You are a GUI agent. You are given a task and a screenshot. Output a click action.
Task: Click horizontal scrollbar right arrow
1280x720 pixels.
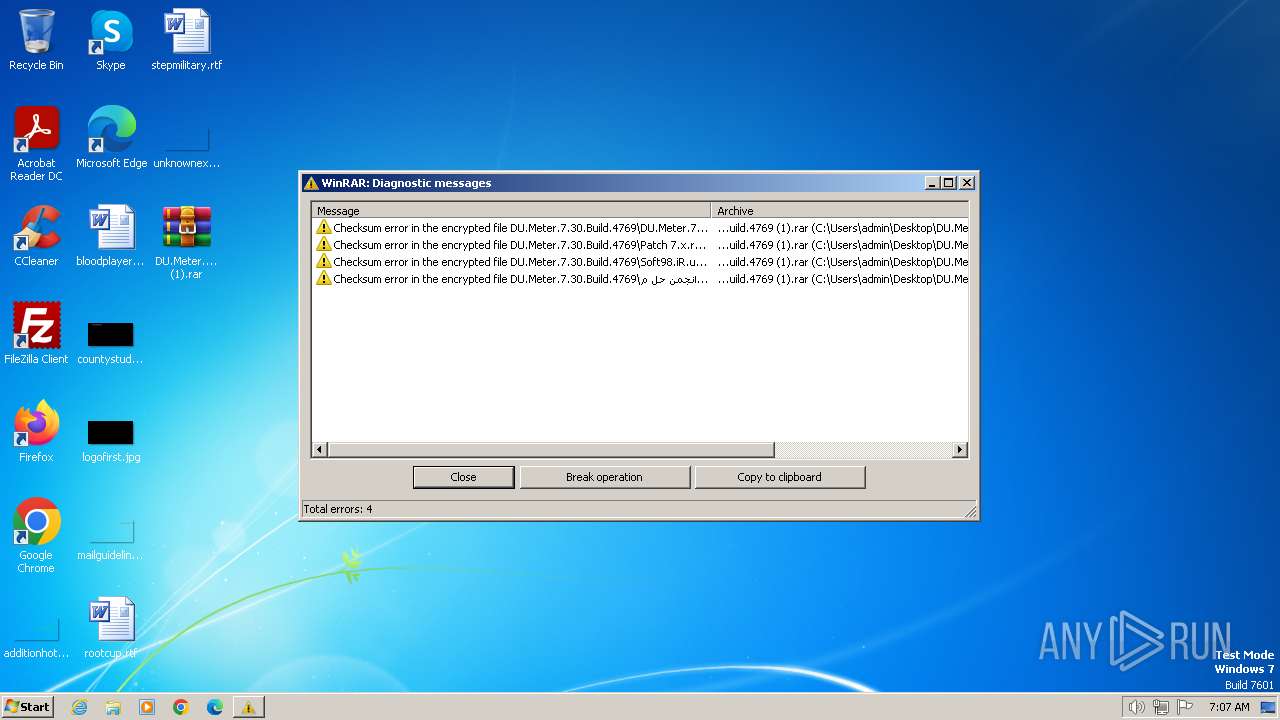click(960, 450)
